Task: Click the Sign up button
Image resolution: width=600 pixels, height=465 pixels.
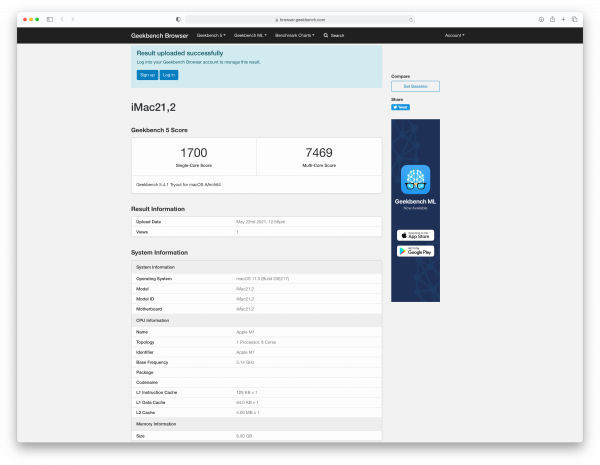Action: tap(147, 75)
